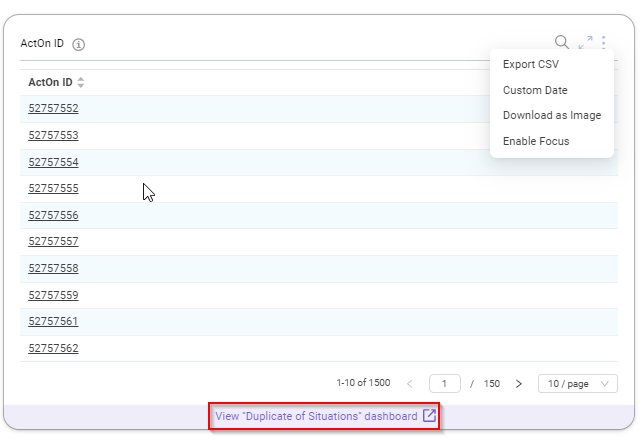Viewport: 644px width, 440px height.
Task: Open ActOn ID 52757562 link
Action: click(x=53, y=348)
